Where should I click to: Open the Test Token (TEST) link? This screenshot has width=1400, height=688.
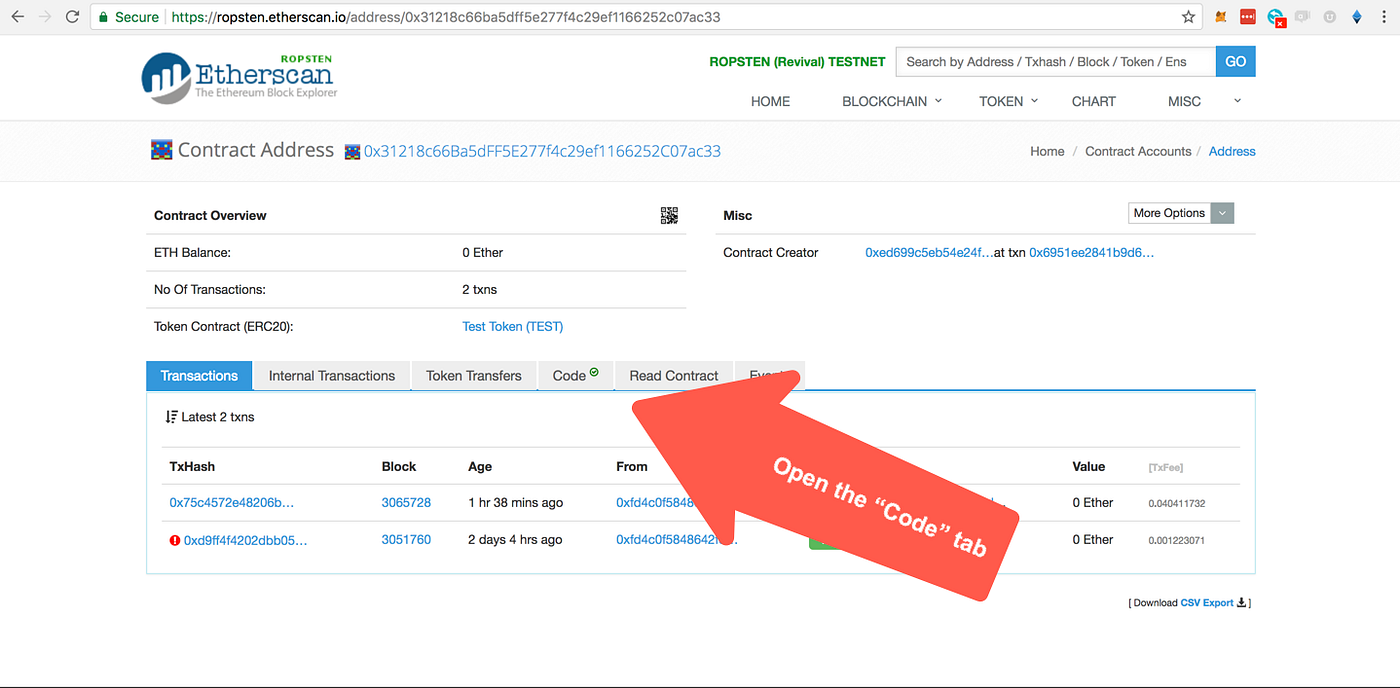[x=512, y=327]
